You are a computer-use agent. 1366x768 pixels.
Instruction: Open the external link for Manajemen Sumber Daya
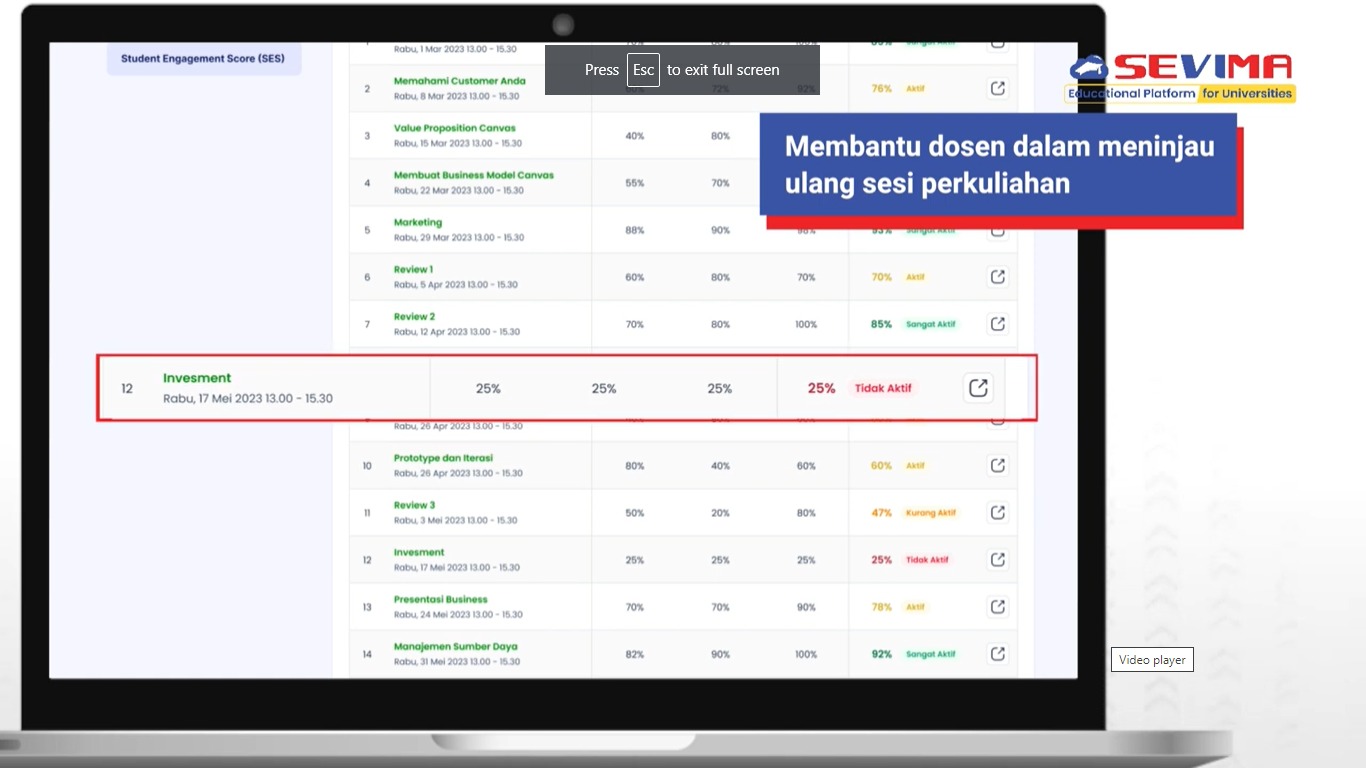coord(996,653)
